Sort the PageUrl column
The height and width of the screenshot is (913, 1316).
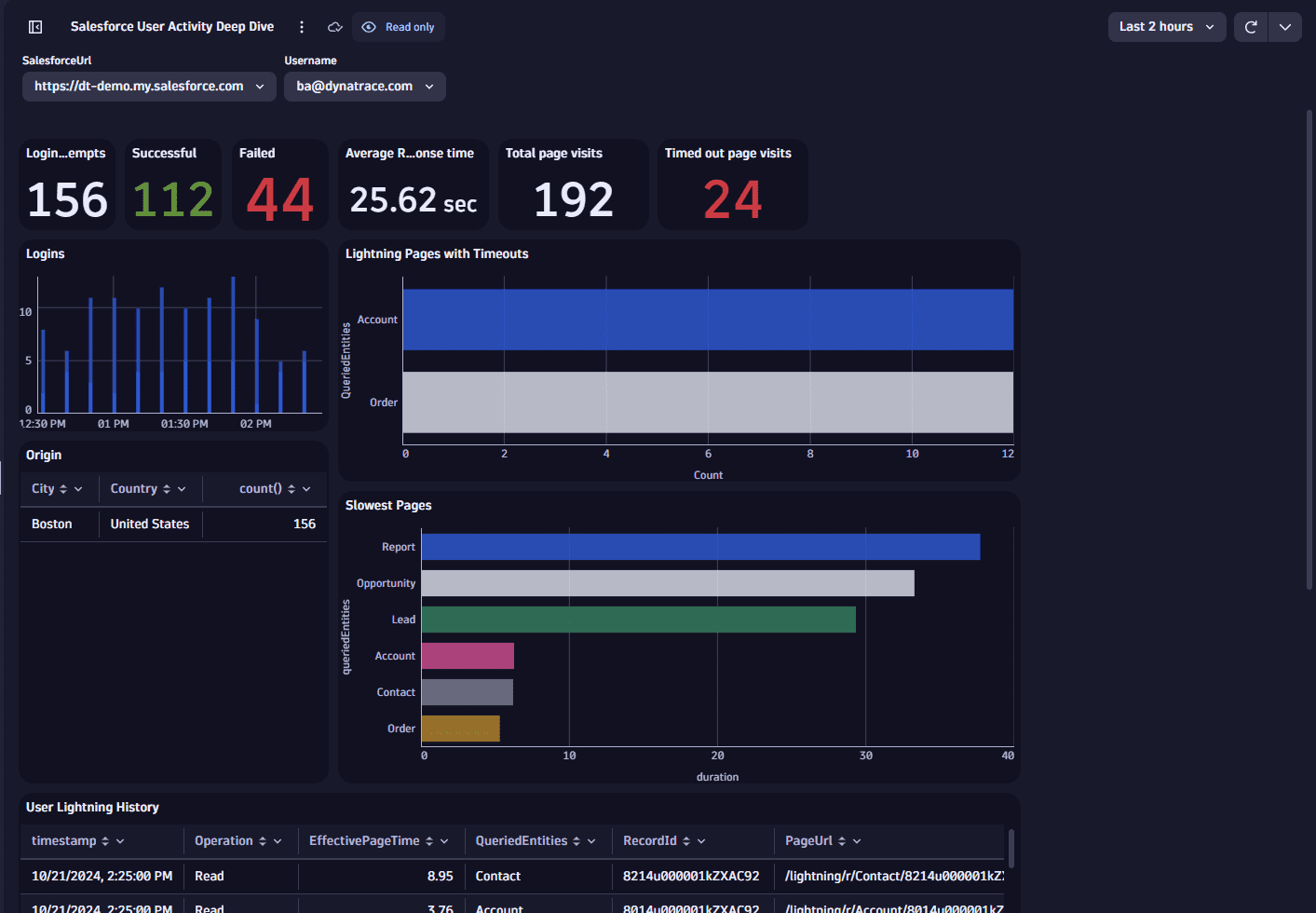coord(842,841)
